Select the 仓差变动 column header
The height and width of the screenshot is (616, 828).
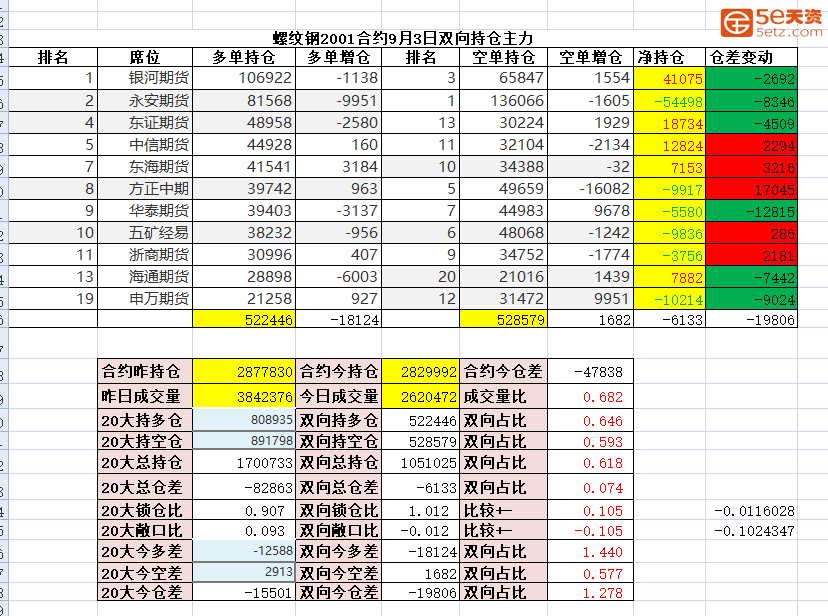(751, 57)
